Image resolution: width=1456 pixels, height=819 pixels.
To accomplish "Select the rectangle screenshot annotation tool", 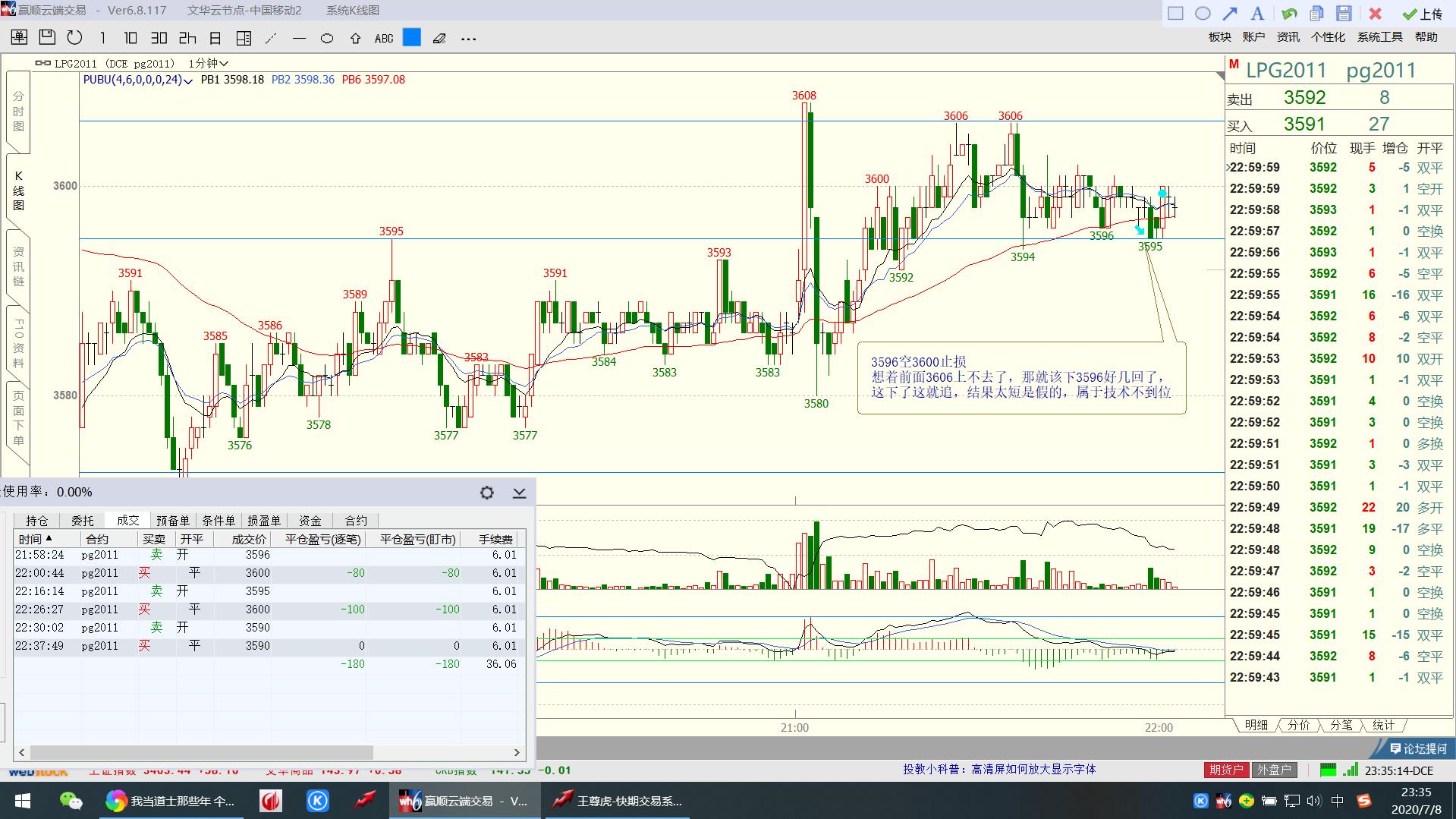I will 1175,13.
